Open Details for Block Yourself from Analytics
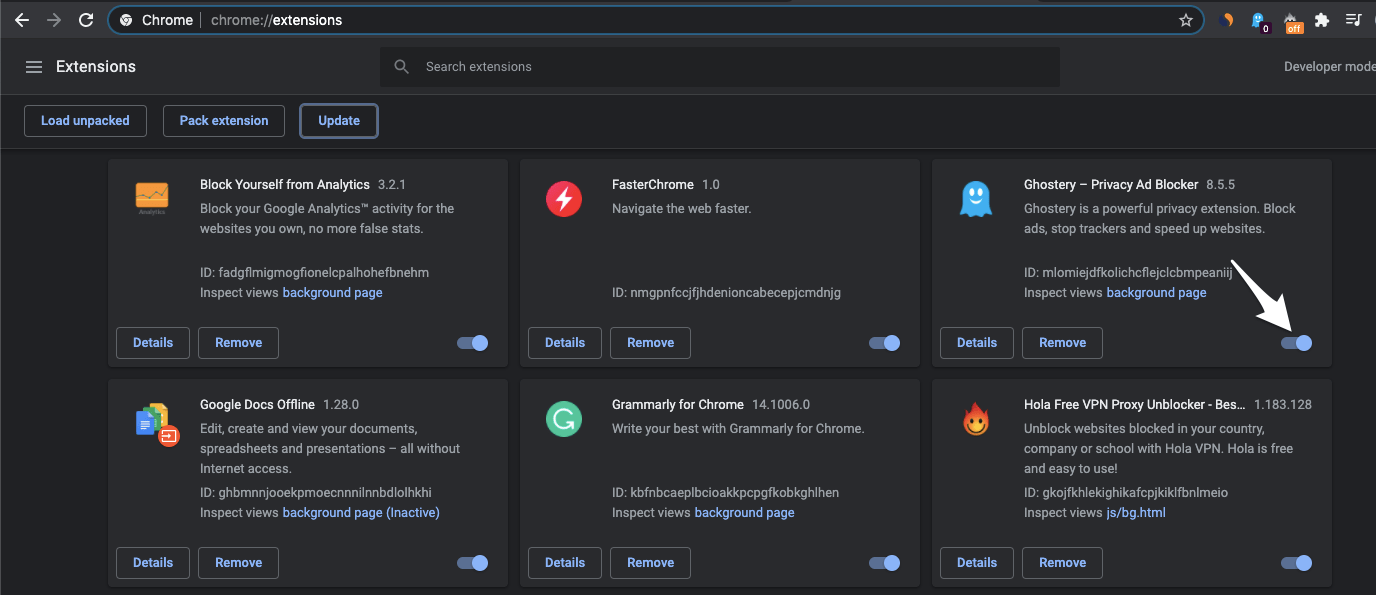Viewport: 1376px width, 595px height. pyautogui.click(x=153, y=343)
